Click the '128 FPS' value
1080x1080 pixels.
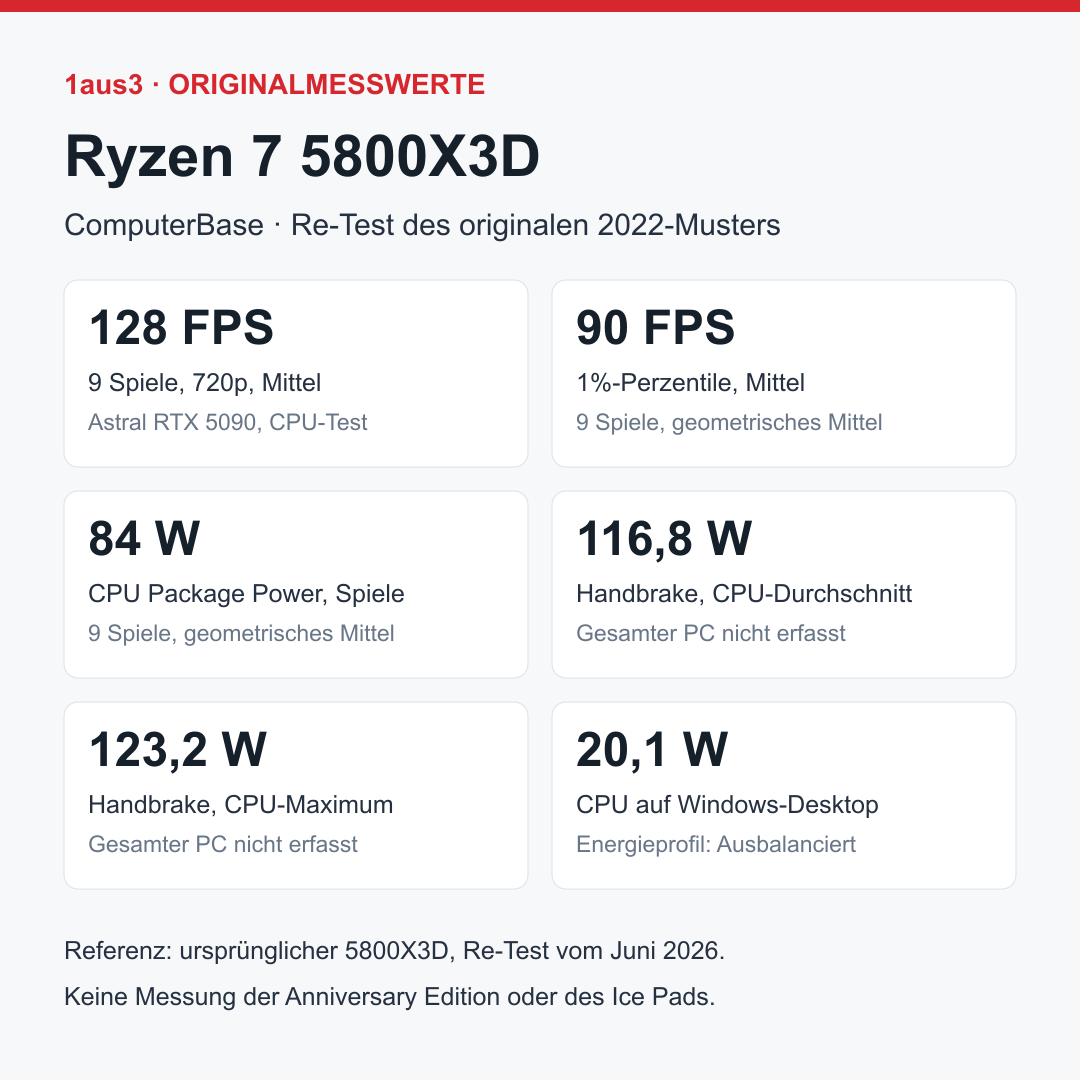coord(181,326)
